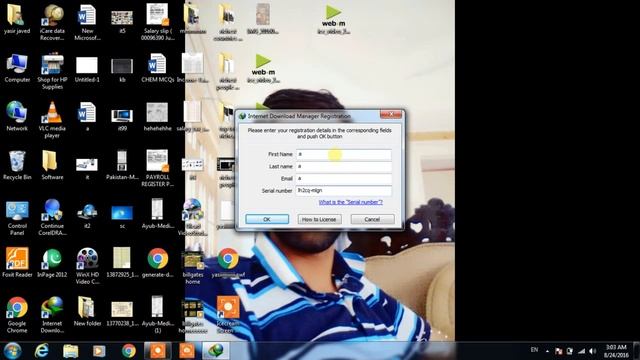
Task: Click the EN language indicator
Action: coord(534,350)
